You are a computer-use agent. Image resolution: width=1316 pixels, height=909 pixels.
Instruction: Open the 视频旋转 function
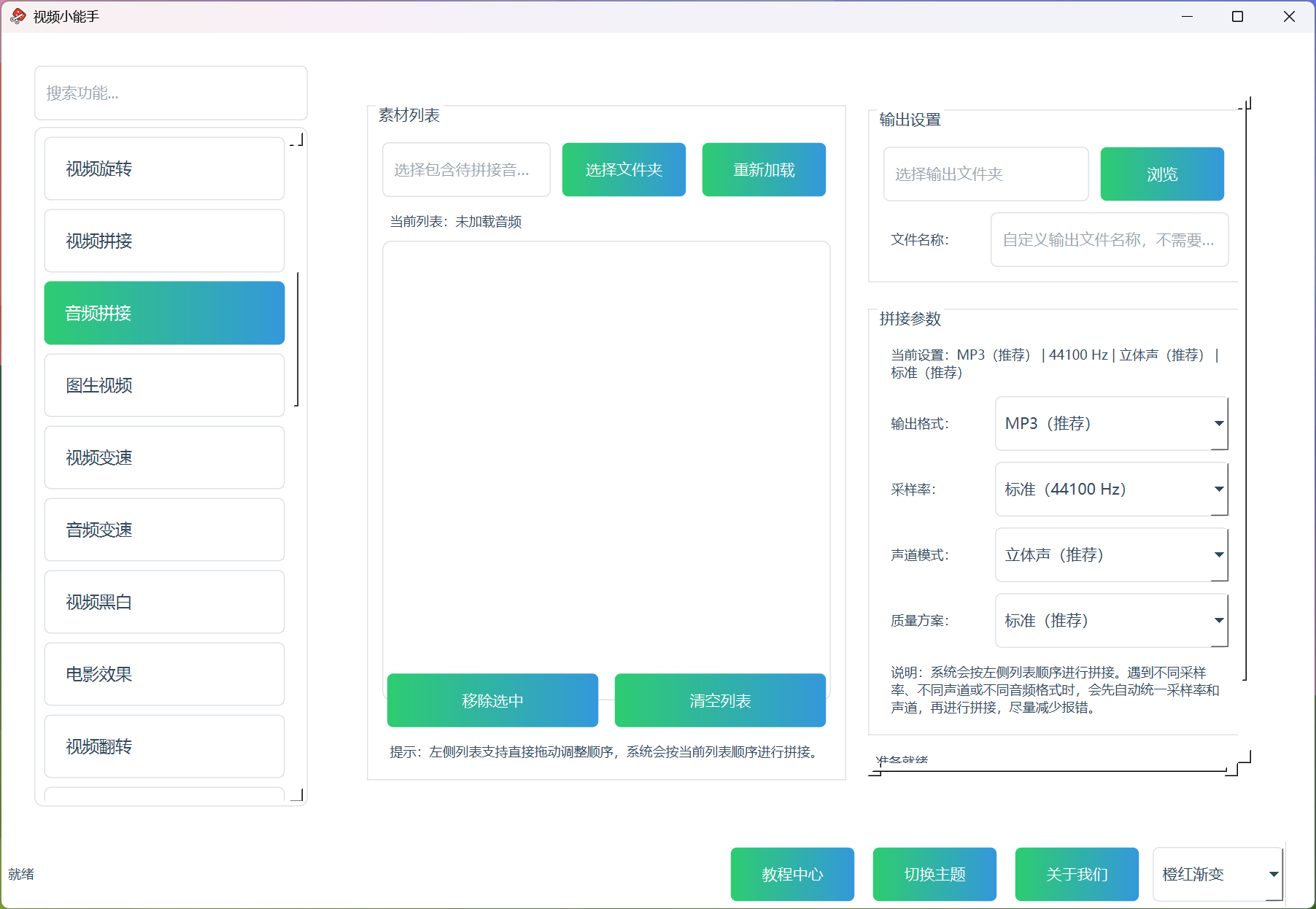[164, 169]
